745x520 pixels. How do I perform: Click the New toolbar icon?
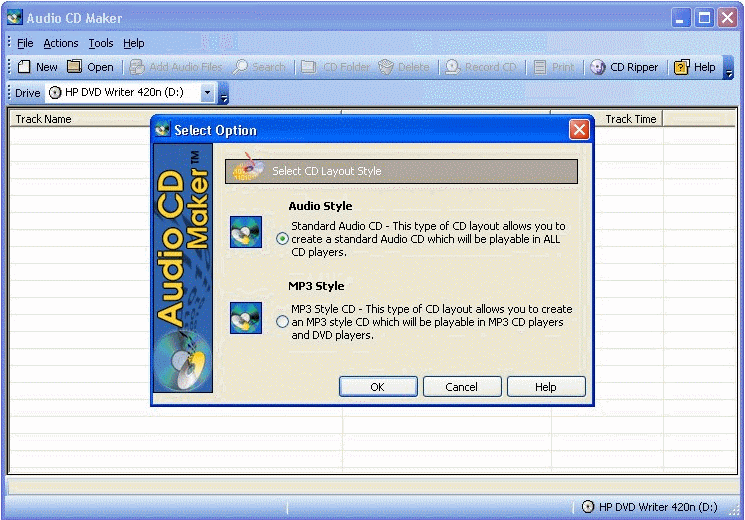[x=24, y=67]
